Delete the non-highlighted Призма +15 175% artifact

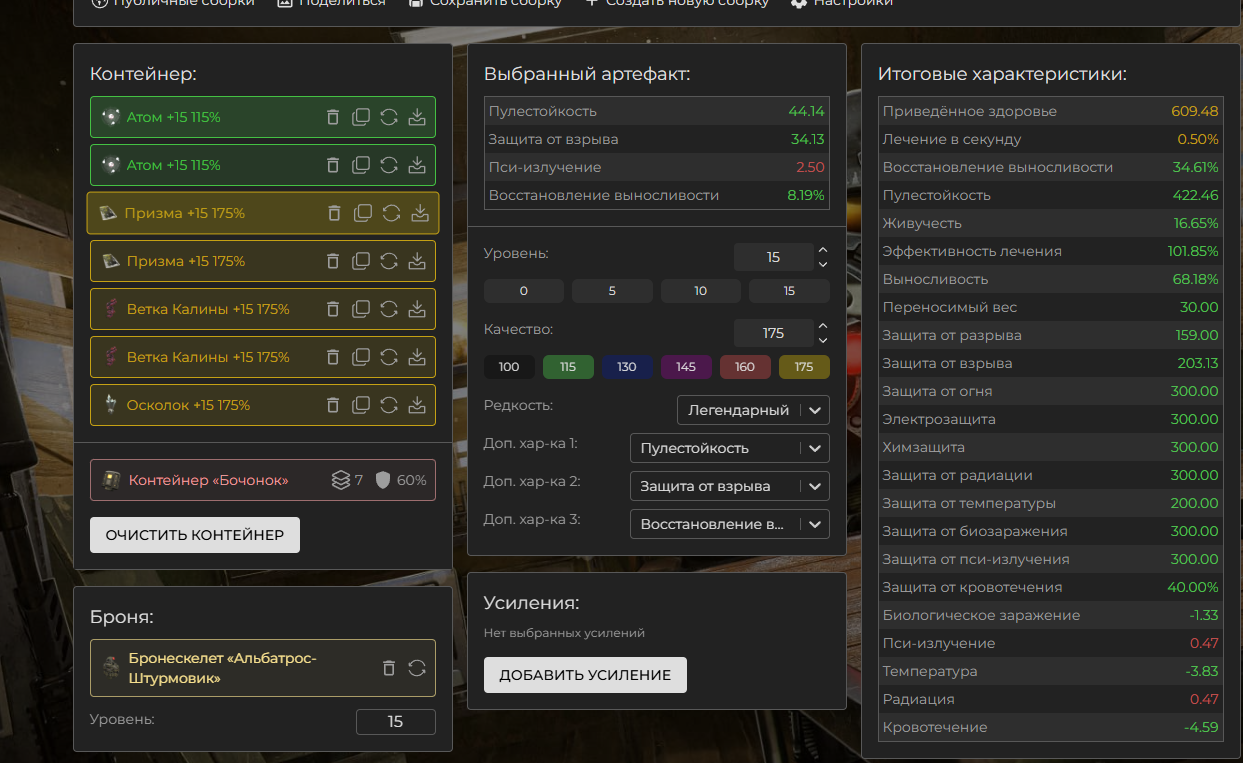click(x=333, y=261)
